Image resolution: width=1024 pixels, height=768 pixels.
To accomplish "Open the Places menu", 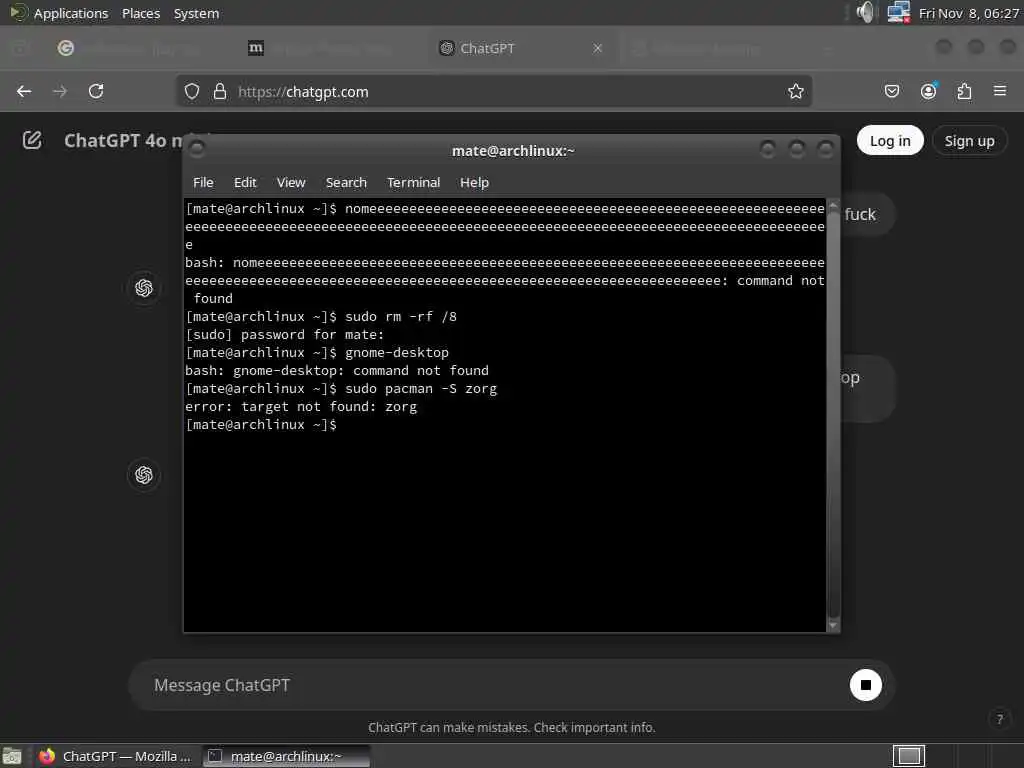I will 141,13.
